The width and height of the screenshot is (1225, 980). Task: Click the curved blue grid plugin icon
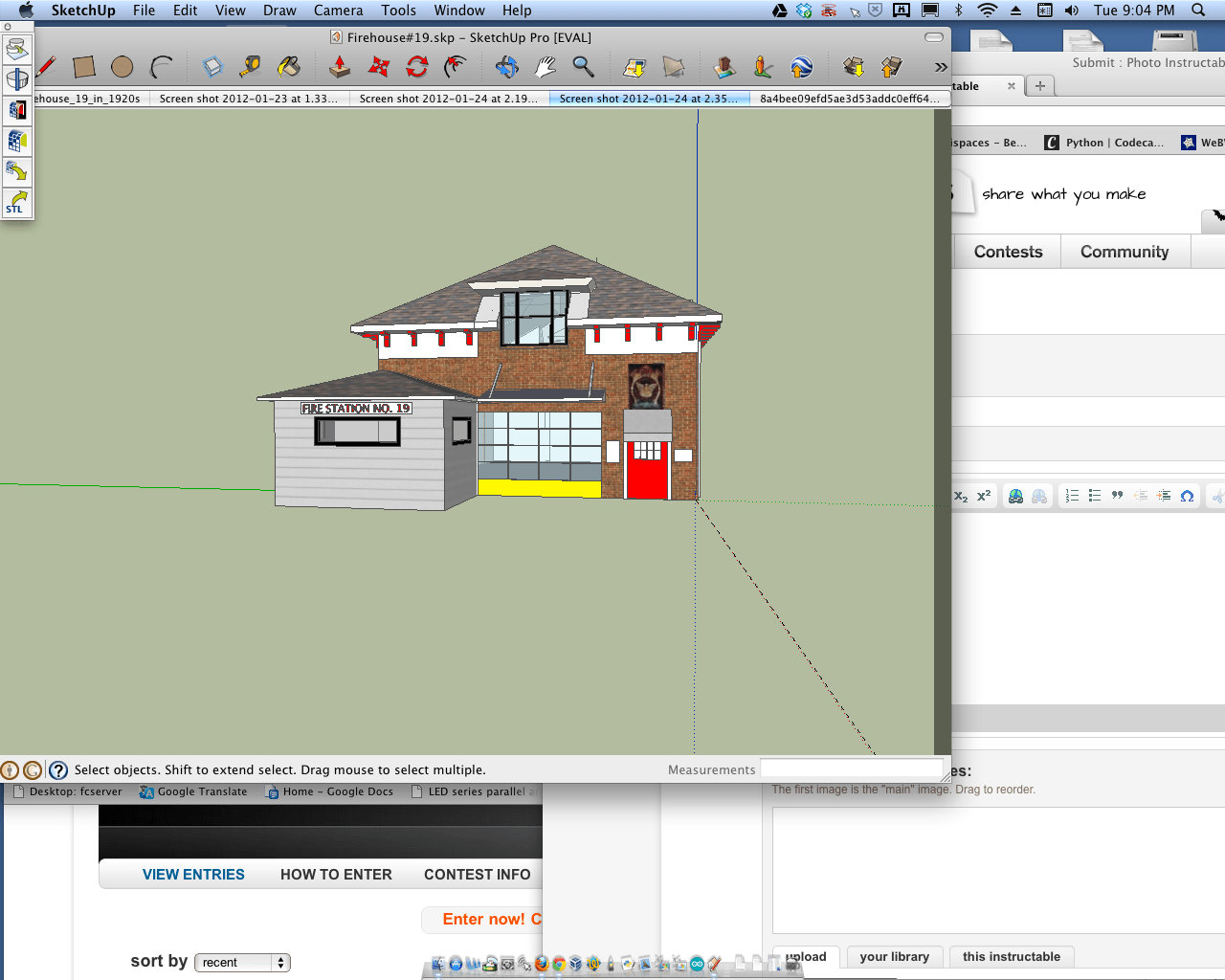(17, 141)
